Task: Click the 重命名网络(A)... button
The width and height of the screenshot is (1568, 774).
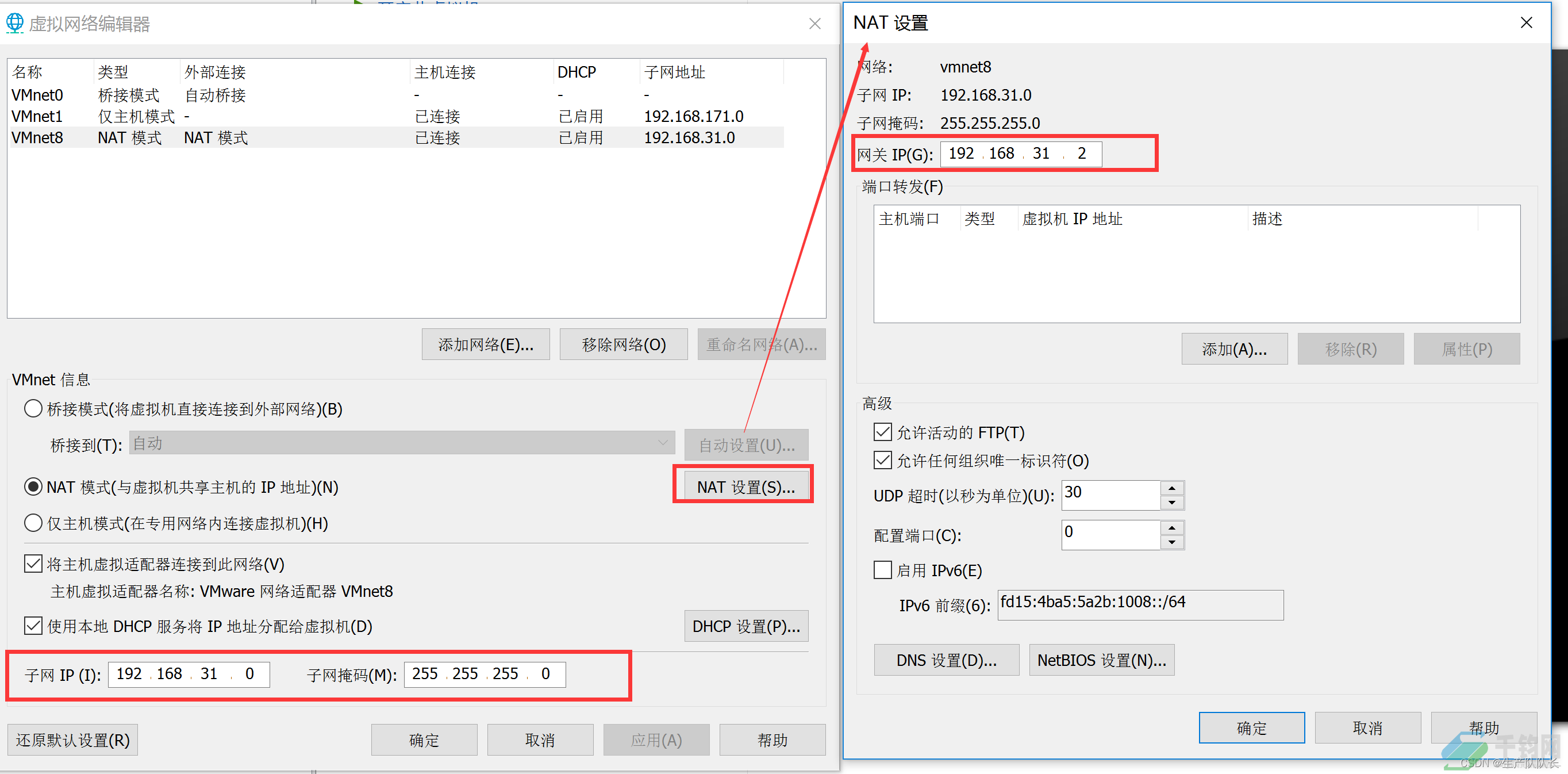Action: coord(762,344)
